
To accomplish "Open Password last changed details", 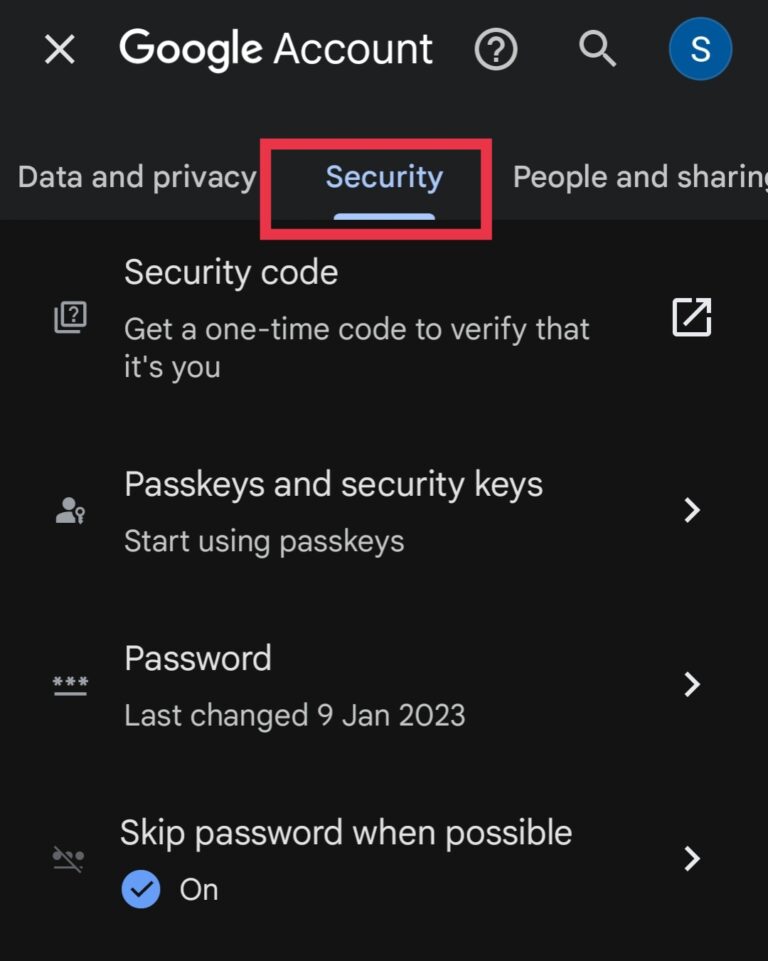I will [x=294, y=715].
